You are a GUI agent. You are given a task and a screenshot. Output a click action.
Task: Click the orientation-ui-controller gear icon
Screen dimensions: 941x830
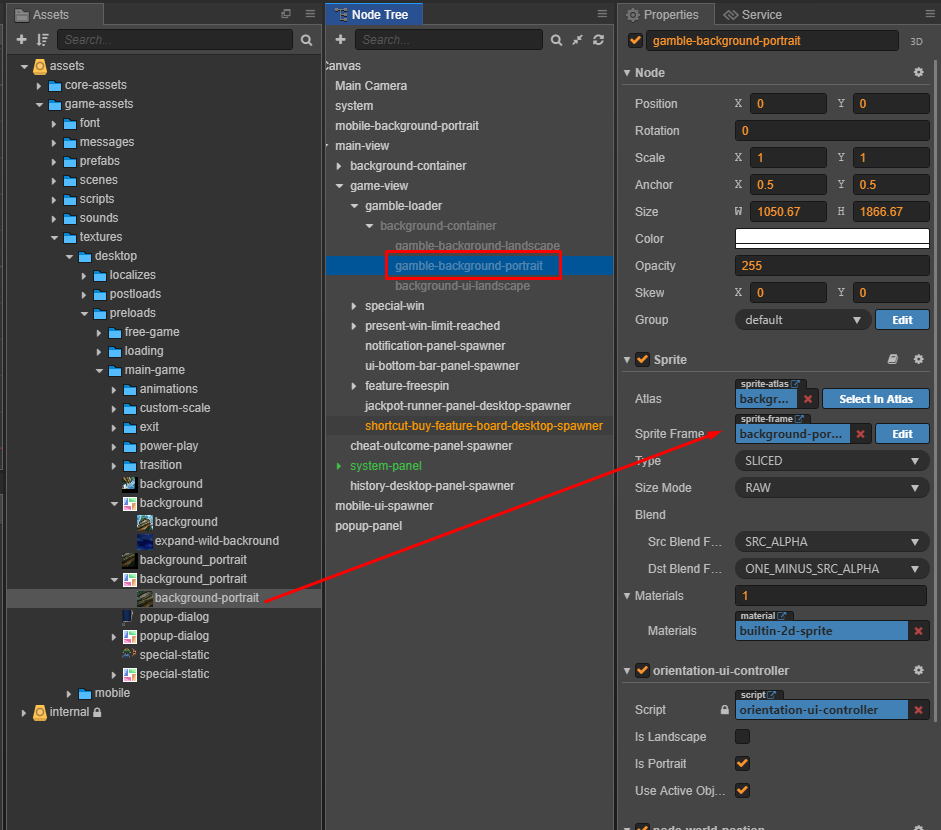pyautogui.click(x=918, y=670)
